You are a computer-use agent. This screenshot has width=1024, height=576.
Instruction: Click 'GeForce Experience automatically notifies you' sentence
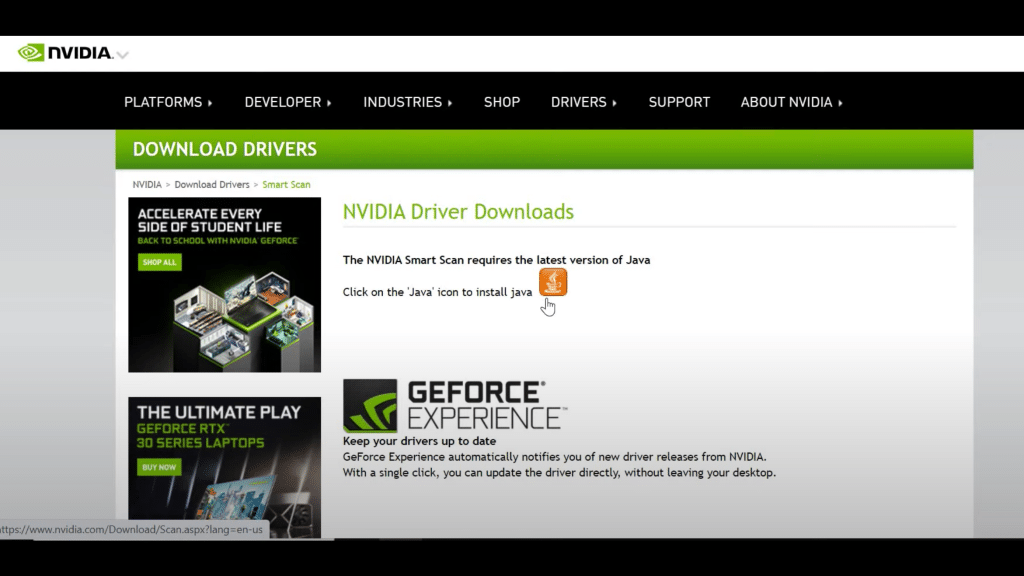pyautogui.click(x=554, y=456)
